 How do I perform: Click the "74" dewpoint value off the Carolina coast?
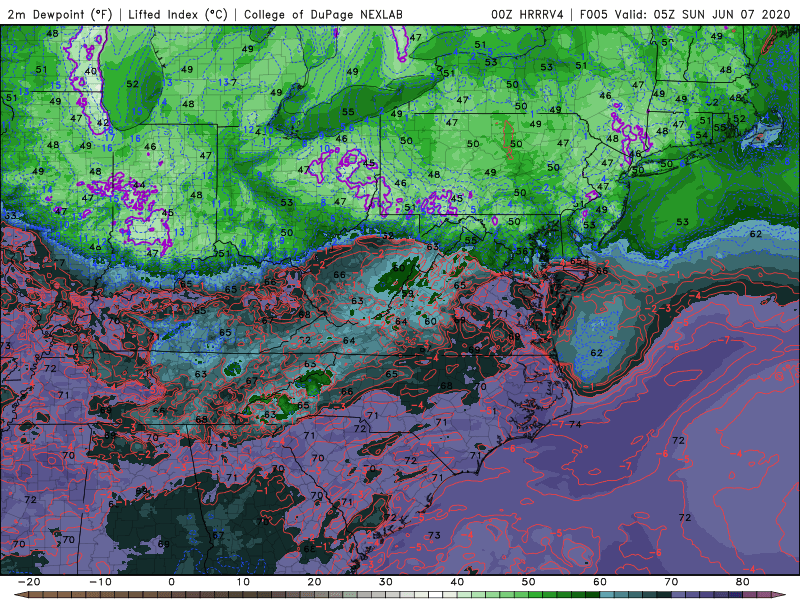pos(576,424)
